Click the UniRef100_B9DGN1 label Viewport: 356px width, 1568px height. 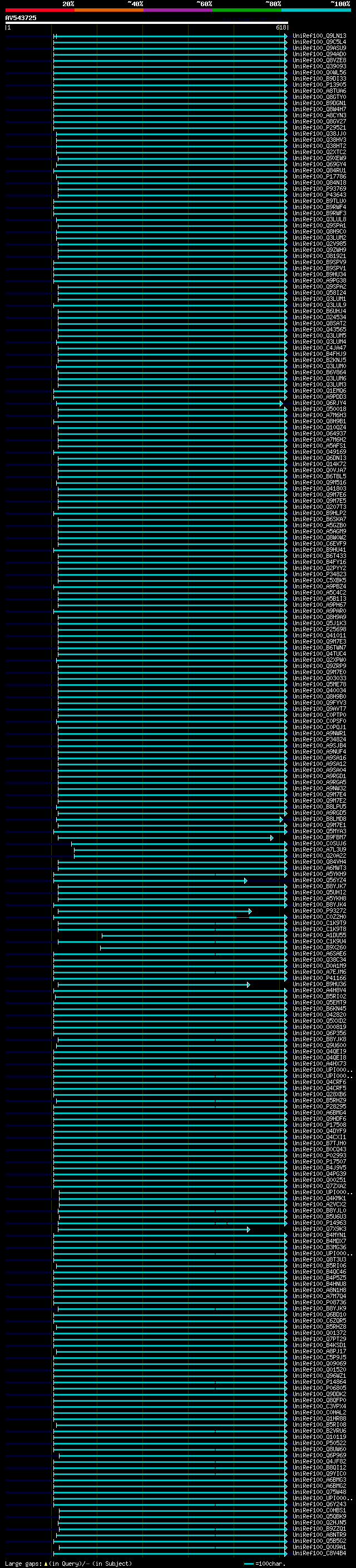319,103
